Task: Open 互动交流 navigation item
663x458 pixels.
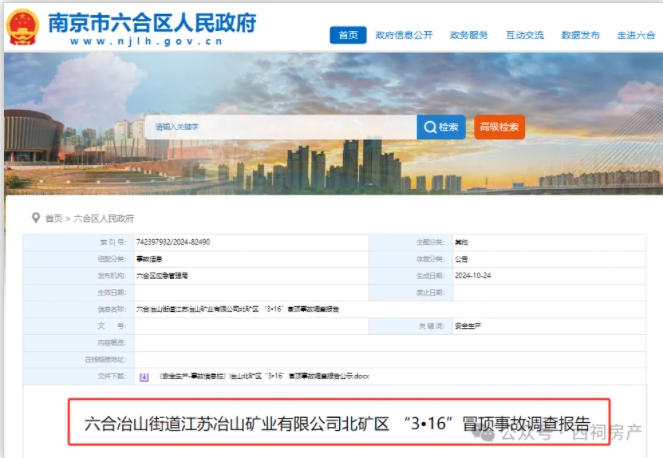Action: click(526, 35)
